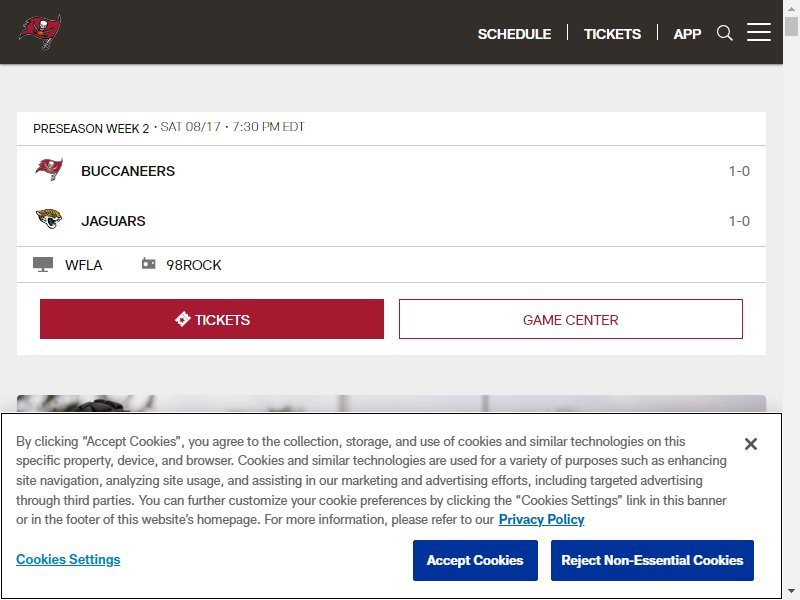Click the PRESEASON WEEK 2 heading
This screenshot has width=800, height=600.
91,129
